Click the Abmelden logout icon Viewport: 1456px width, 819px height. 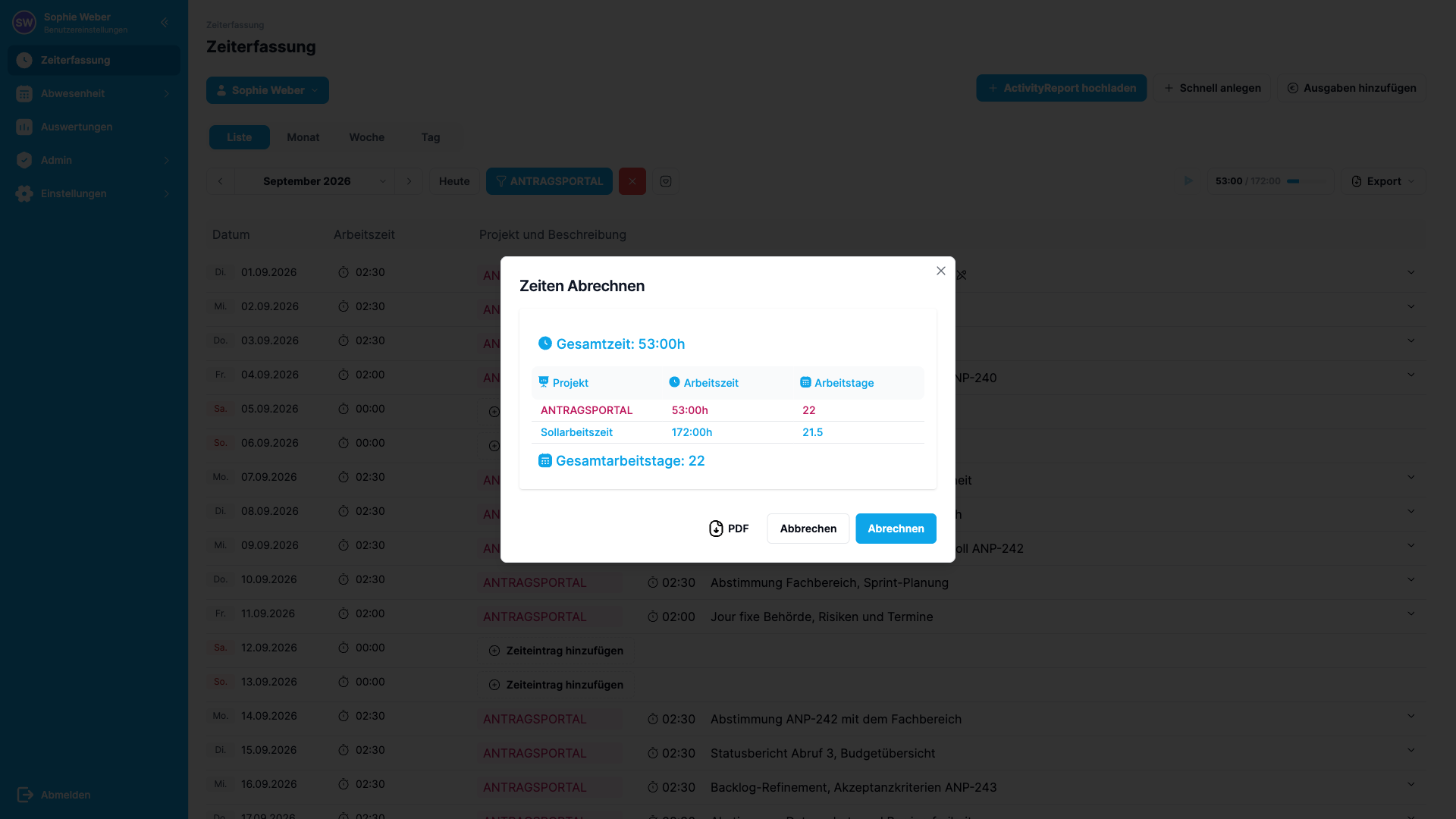pos(25,795)
